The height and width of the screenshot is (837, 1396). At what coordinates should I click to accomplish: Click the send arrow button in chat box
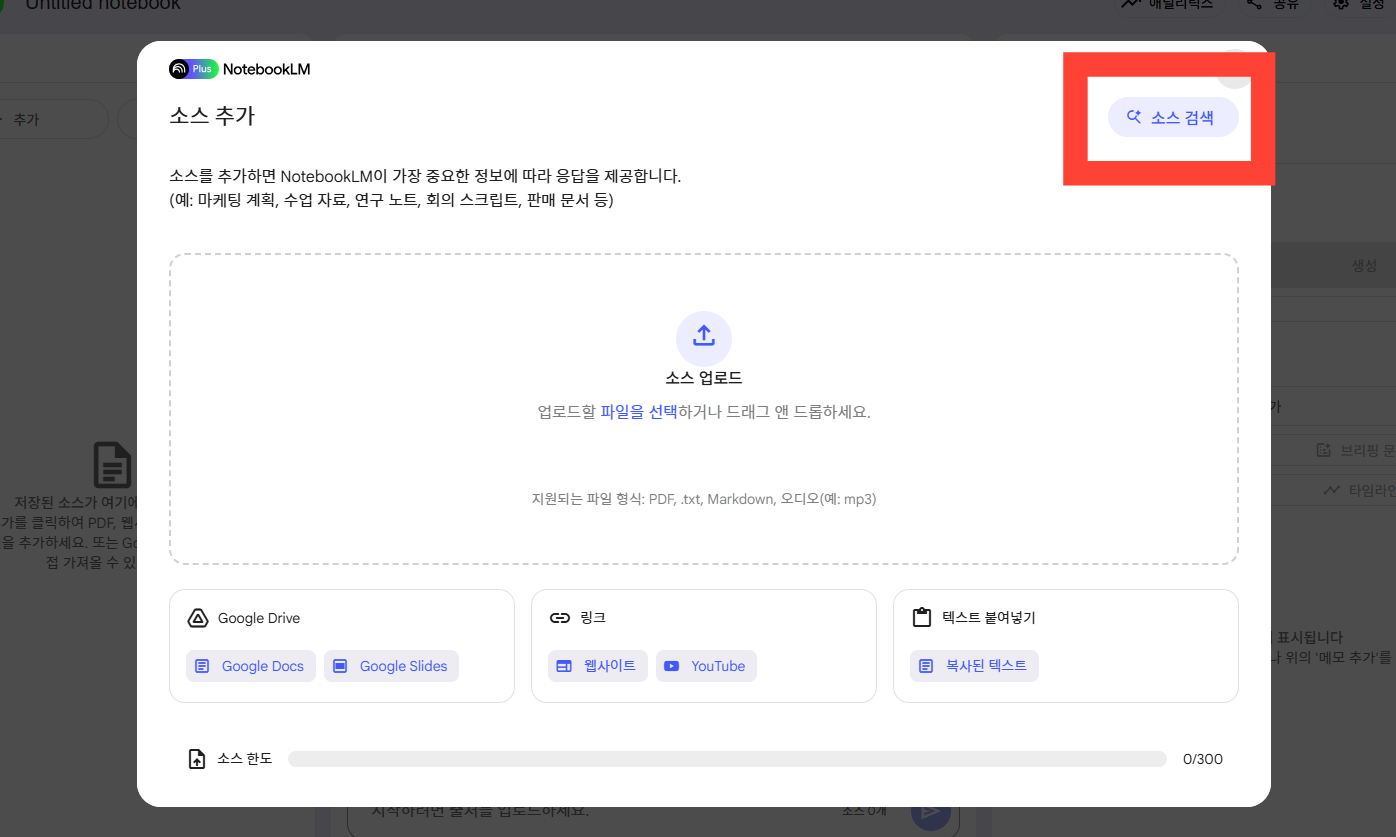click(931, 813)
